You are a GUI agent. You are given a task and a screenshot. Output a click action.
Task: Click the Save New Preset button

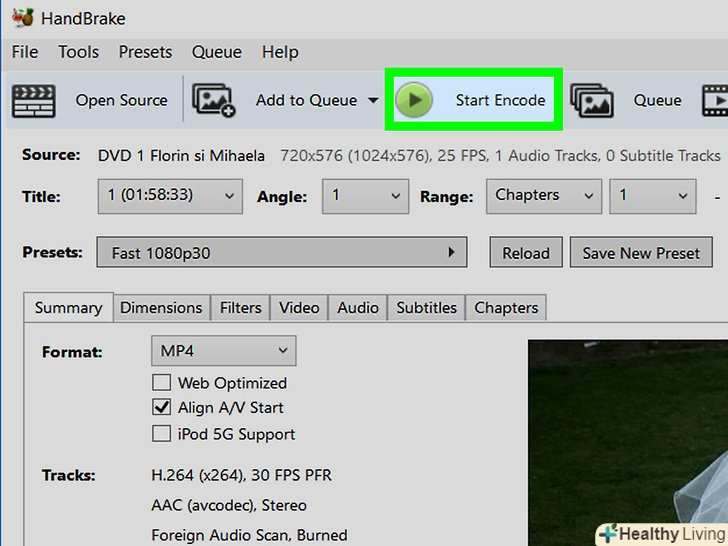click(641, 252)
